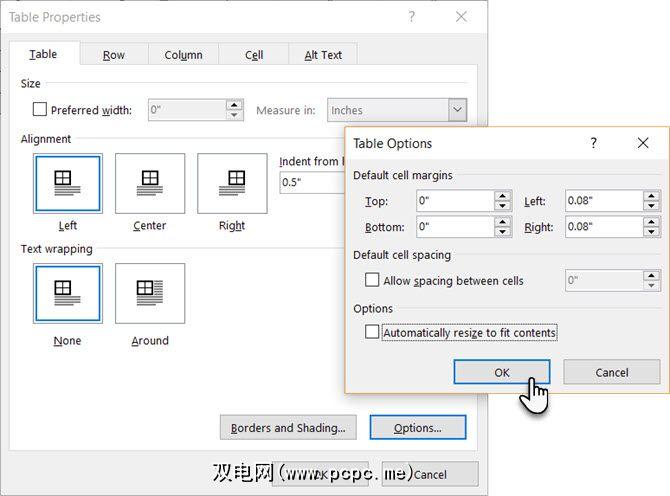670x496 pixels.
Task: Increase Top cell margin value
Action: coord(502,196)
